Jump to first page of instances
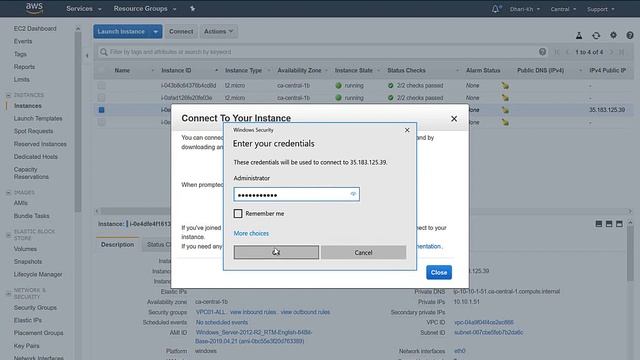Screen dimensions: 640x360 pos(557,52)
